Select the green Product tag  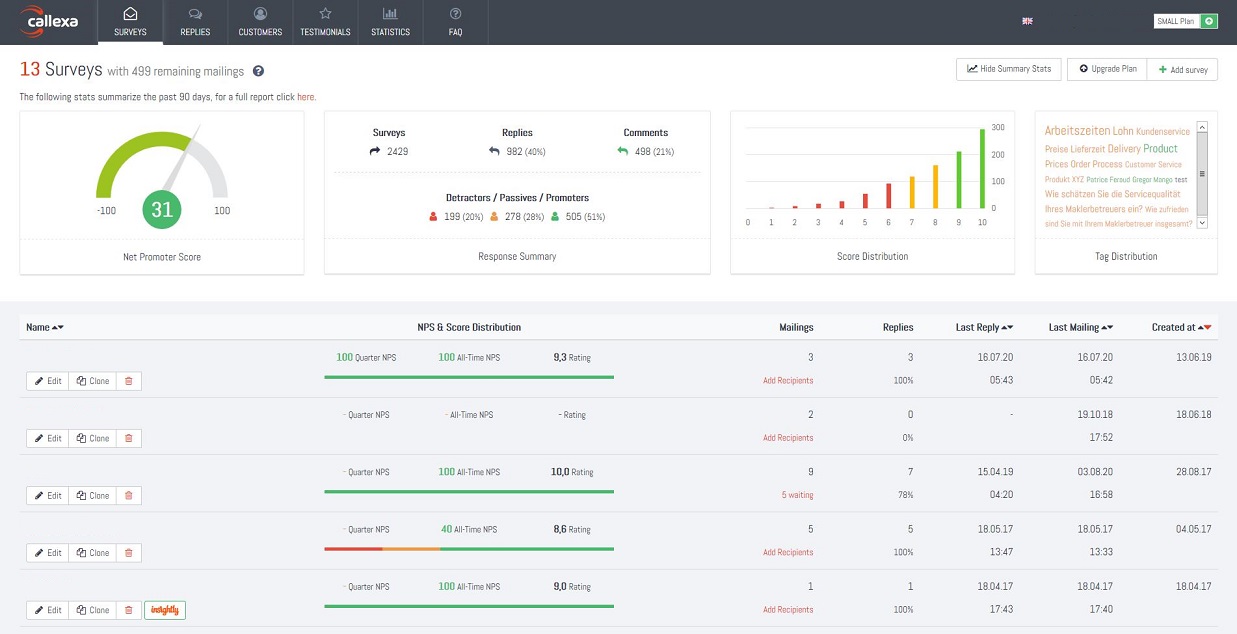click(1161, 148)
